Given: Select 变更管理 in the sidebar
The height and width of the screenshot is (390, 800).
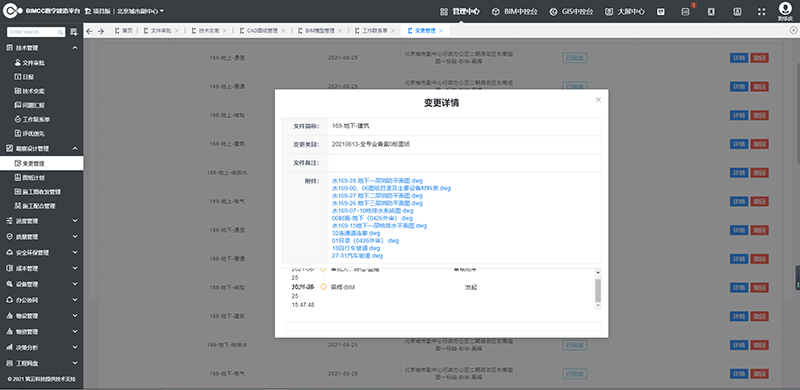Looking at the screenshot, I should point(42,163).
